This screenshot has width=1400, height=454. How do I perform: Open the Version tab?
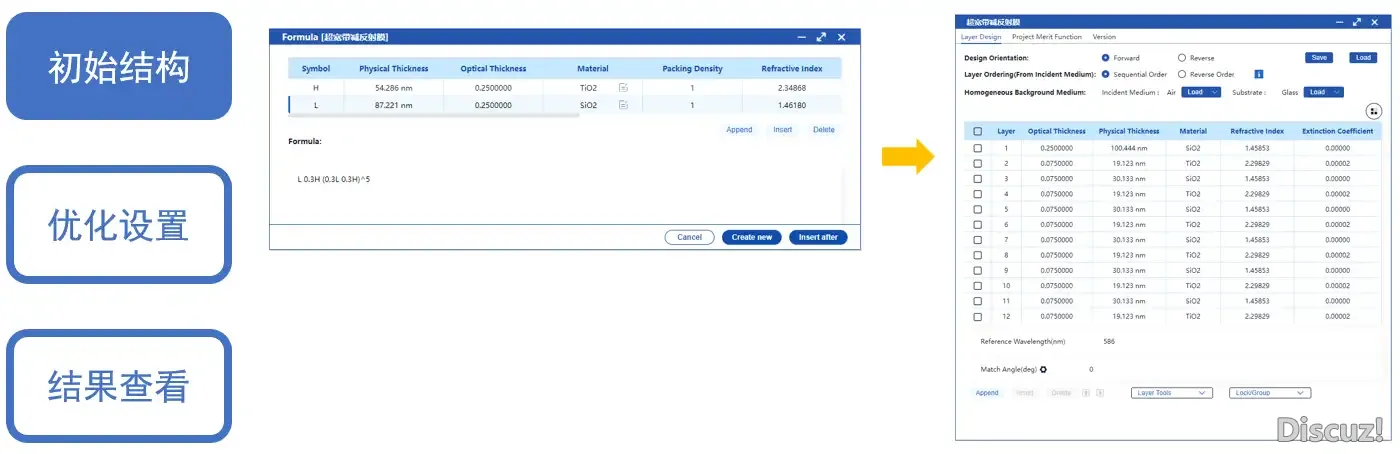pyautogui.click(x=1104, y=37)
